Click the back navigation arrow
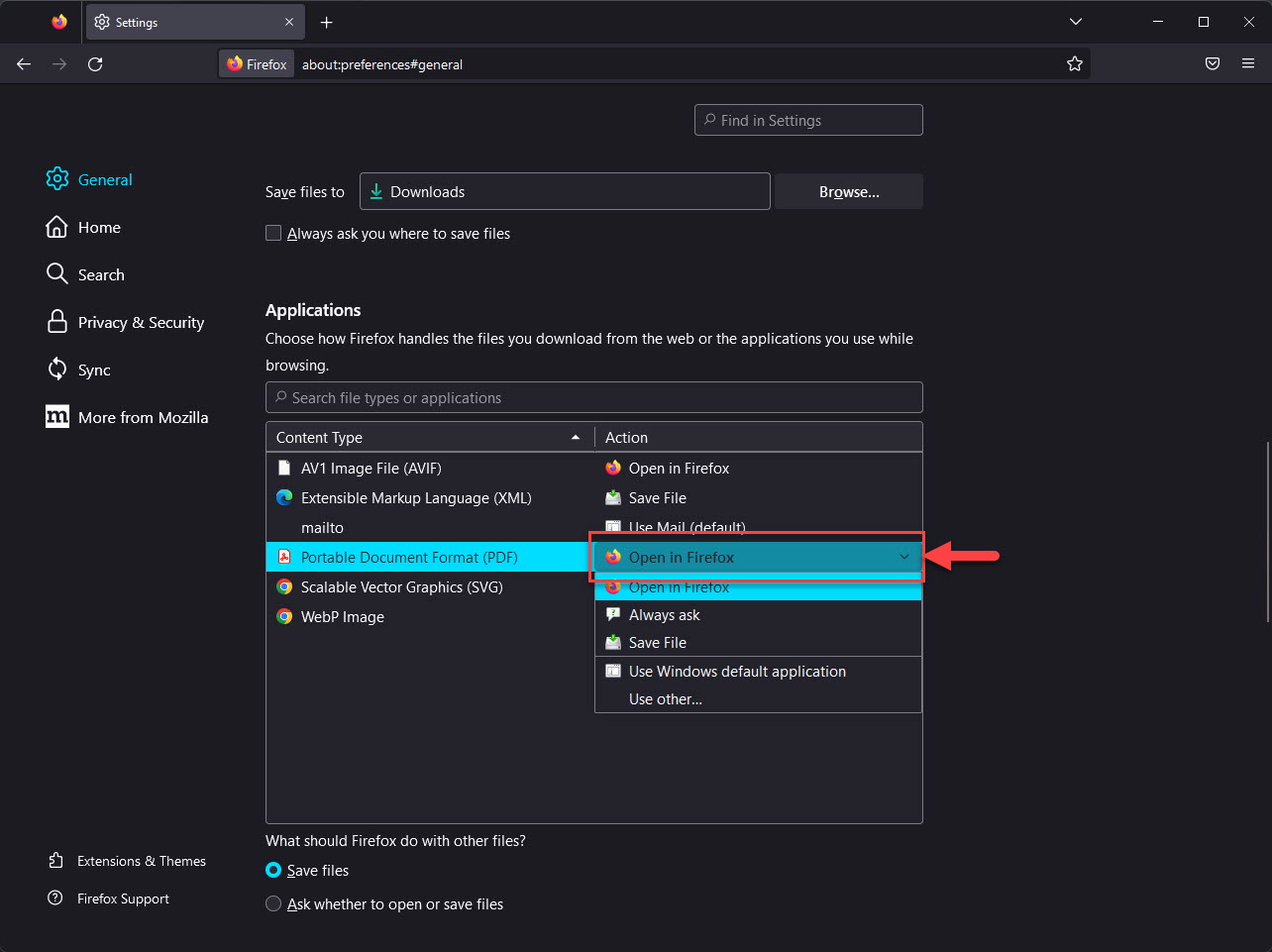The image size is (1272, 952). click(24, 64)
